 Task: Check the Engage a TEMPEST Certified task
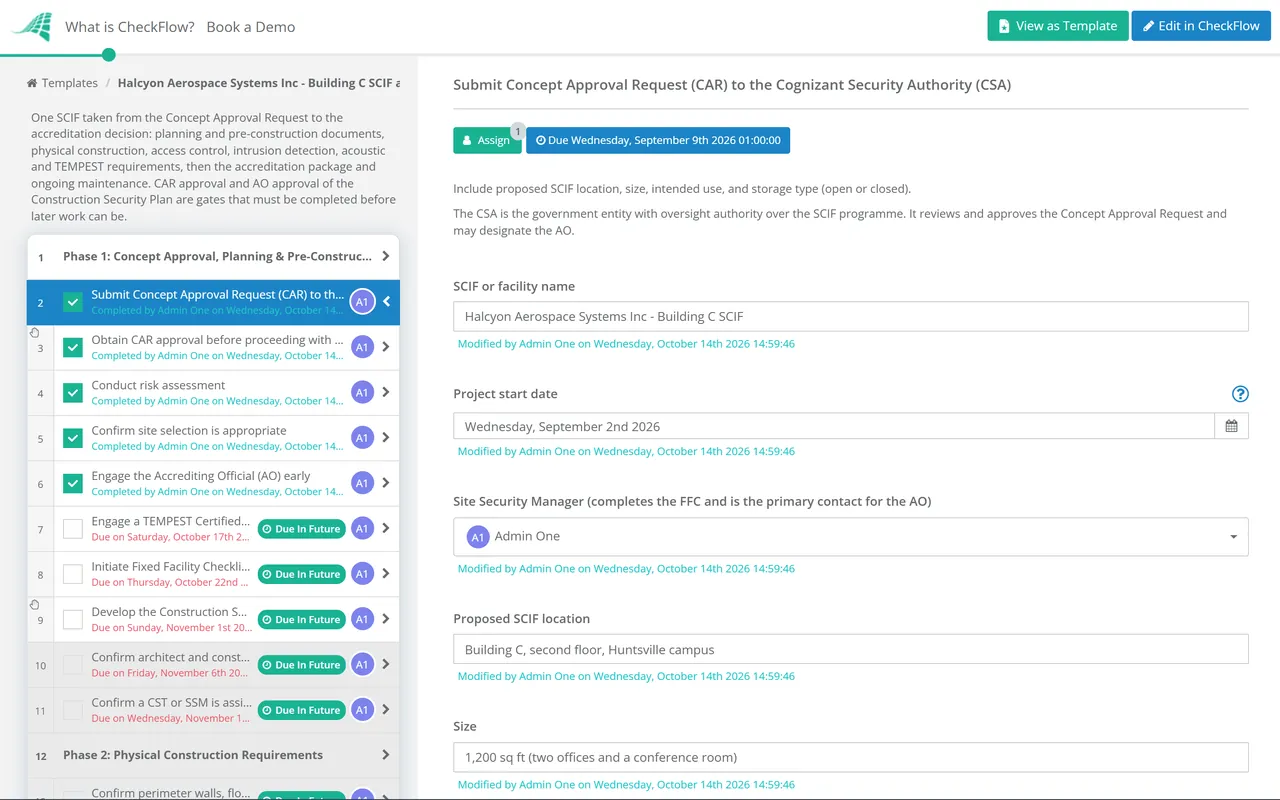[x=73, y=529]
